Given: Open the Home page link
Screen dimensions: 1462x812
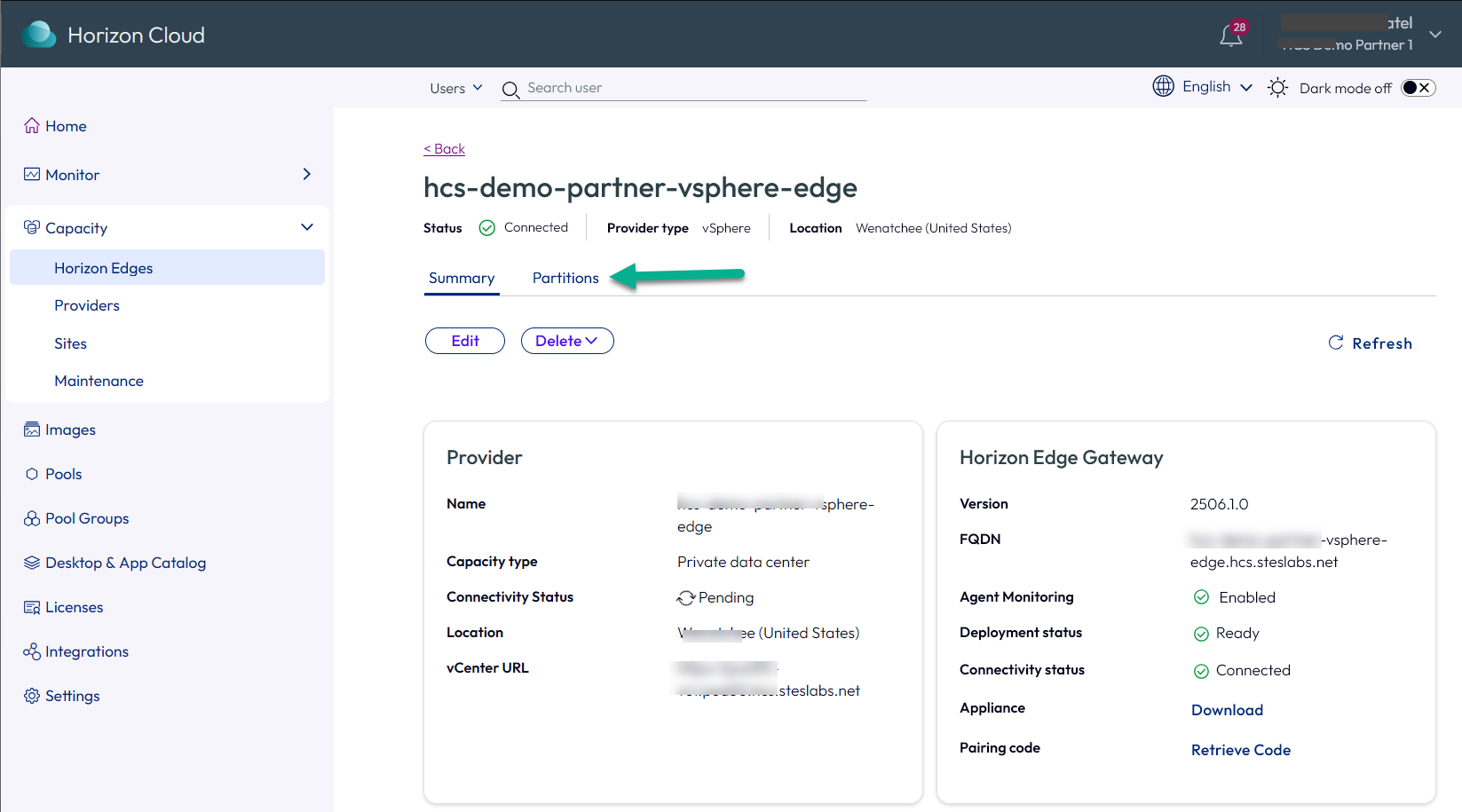Looking at the screenshot, I should [66, 126].
